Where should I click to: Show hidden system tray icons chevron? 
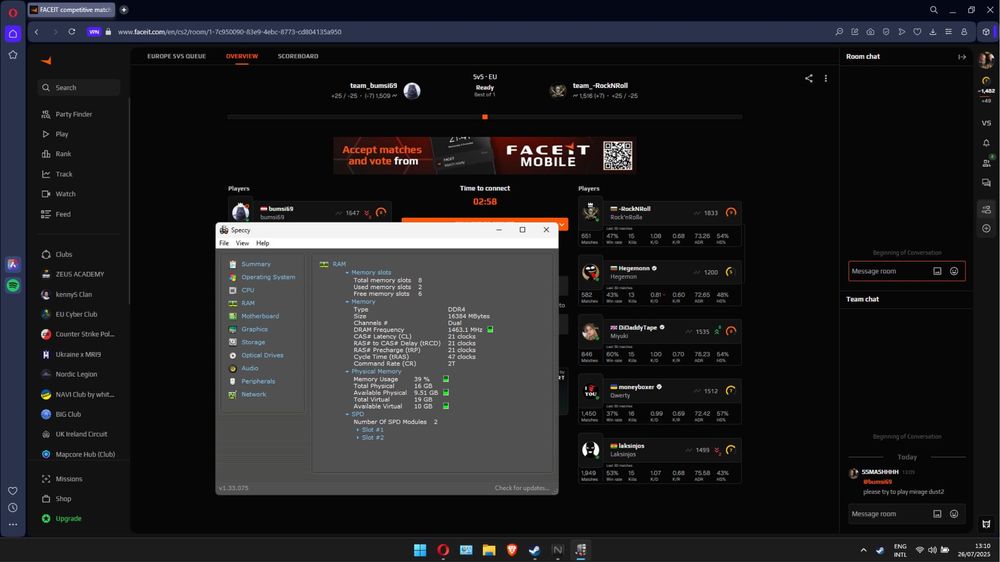pyautogui.click(x=864, y=550)
